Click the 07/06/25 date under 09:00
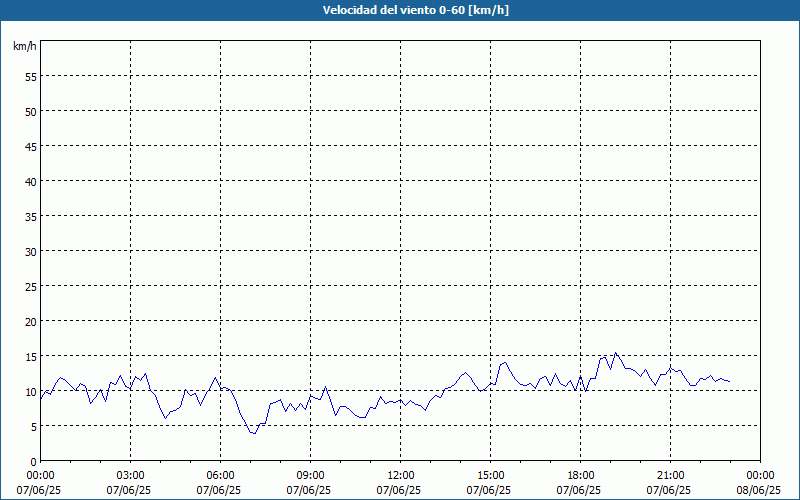The image size is (800, 500). pos(309,490)
